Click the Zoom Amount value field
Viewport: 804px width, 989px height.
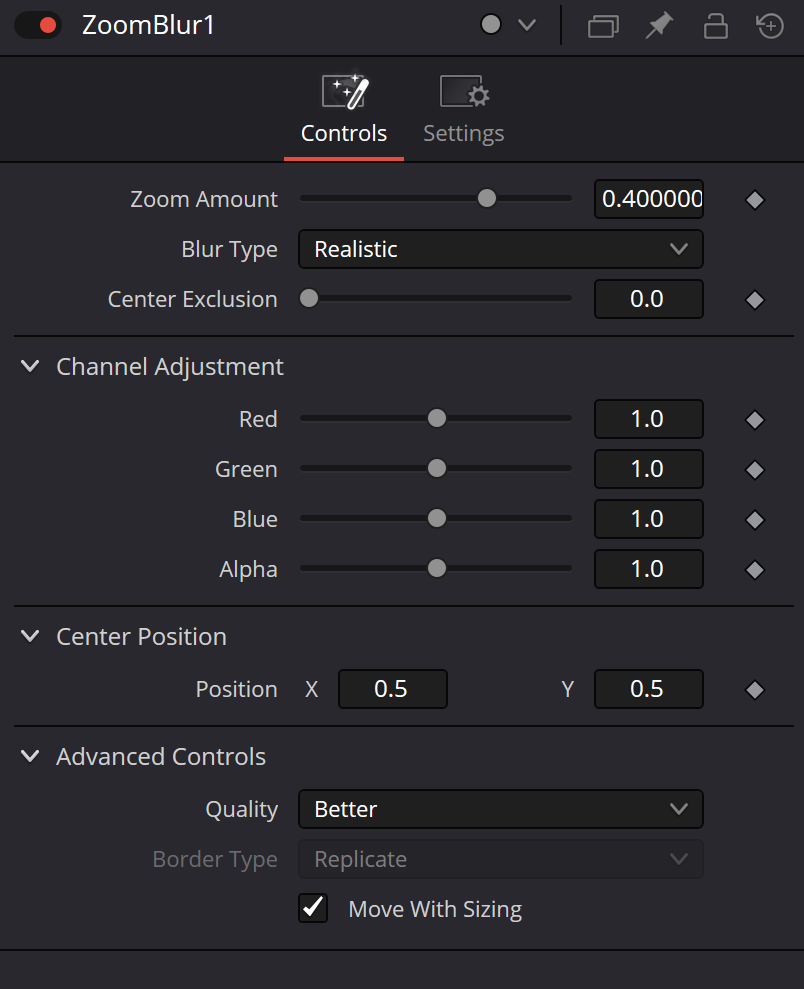point(649,199)
